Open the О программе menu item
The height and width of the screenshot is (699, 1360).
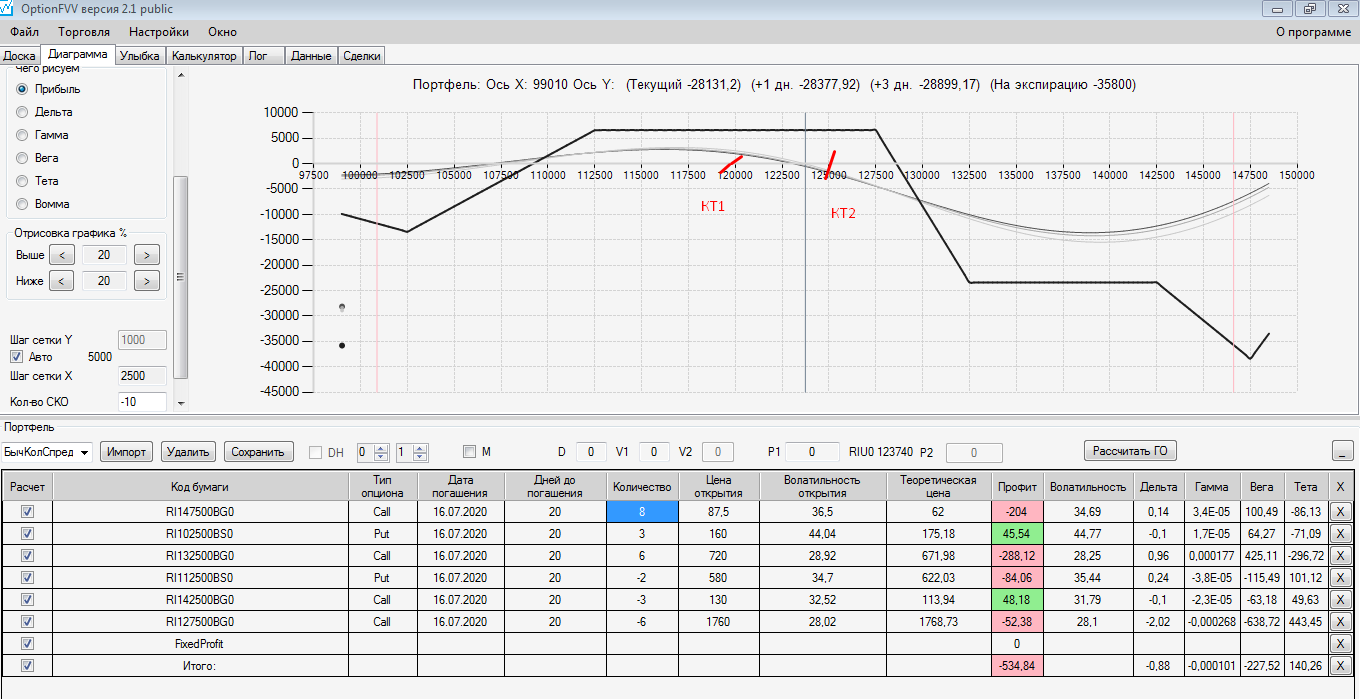click(1313, 32)
